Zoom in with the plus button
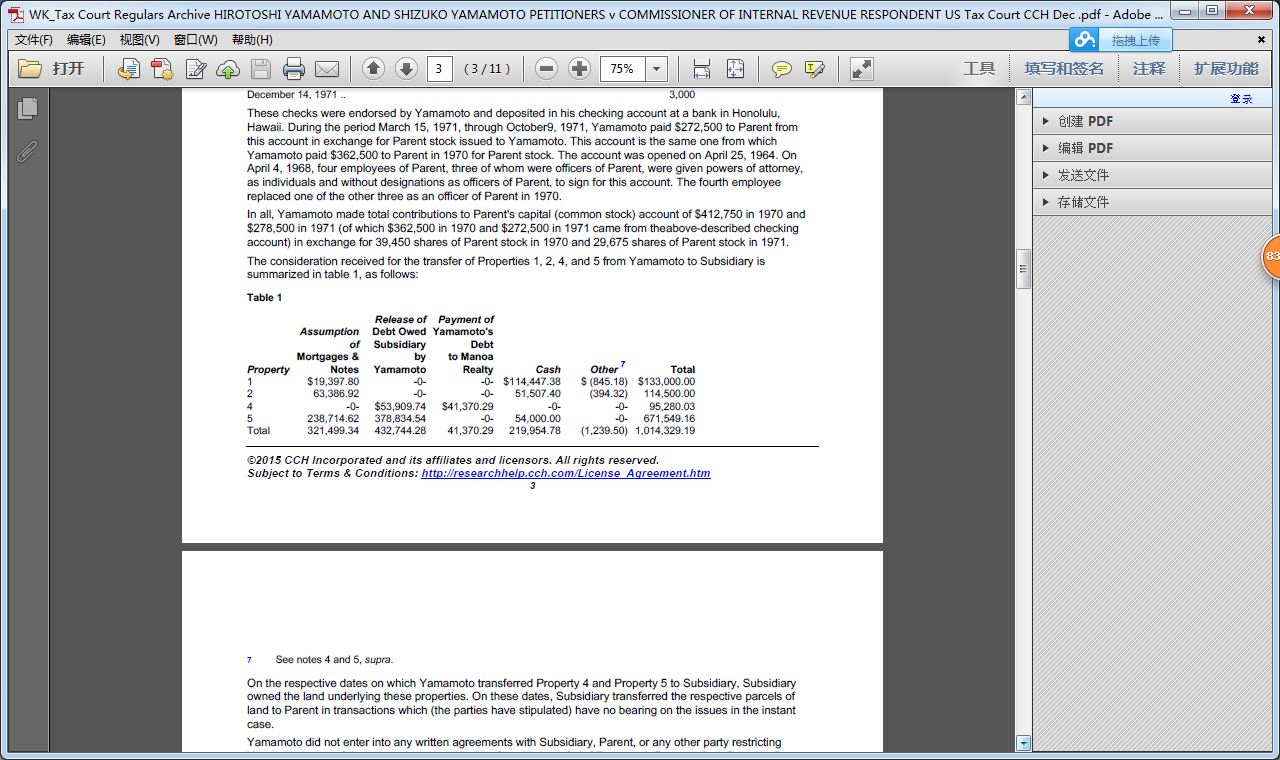Viewport: 1280px width, 760px height. 579,69
